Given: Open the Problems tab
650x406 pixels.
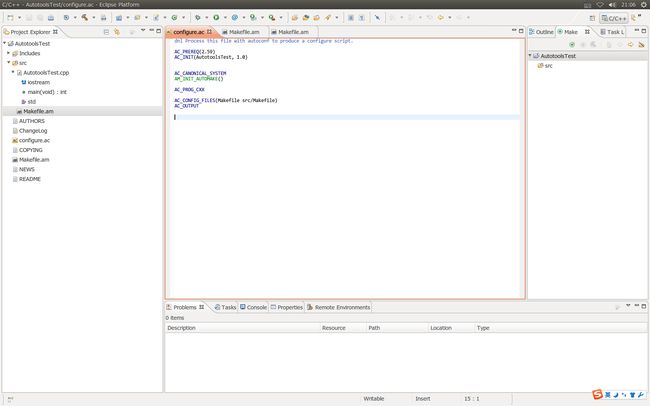Looking at the screenshot, I should point(185,307).
